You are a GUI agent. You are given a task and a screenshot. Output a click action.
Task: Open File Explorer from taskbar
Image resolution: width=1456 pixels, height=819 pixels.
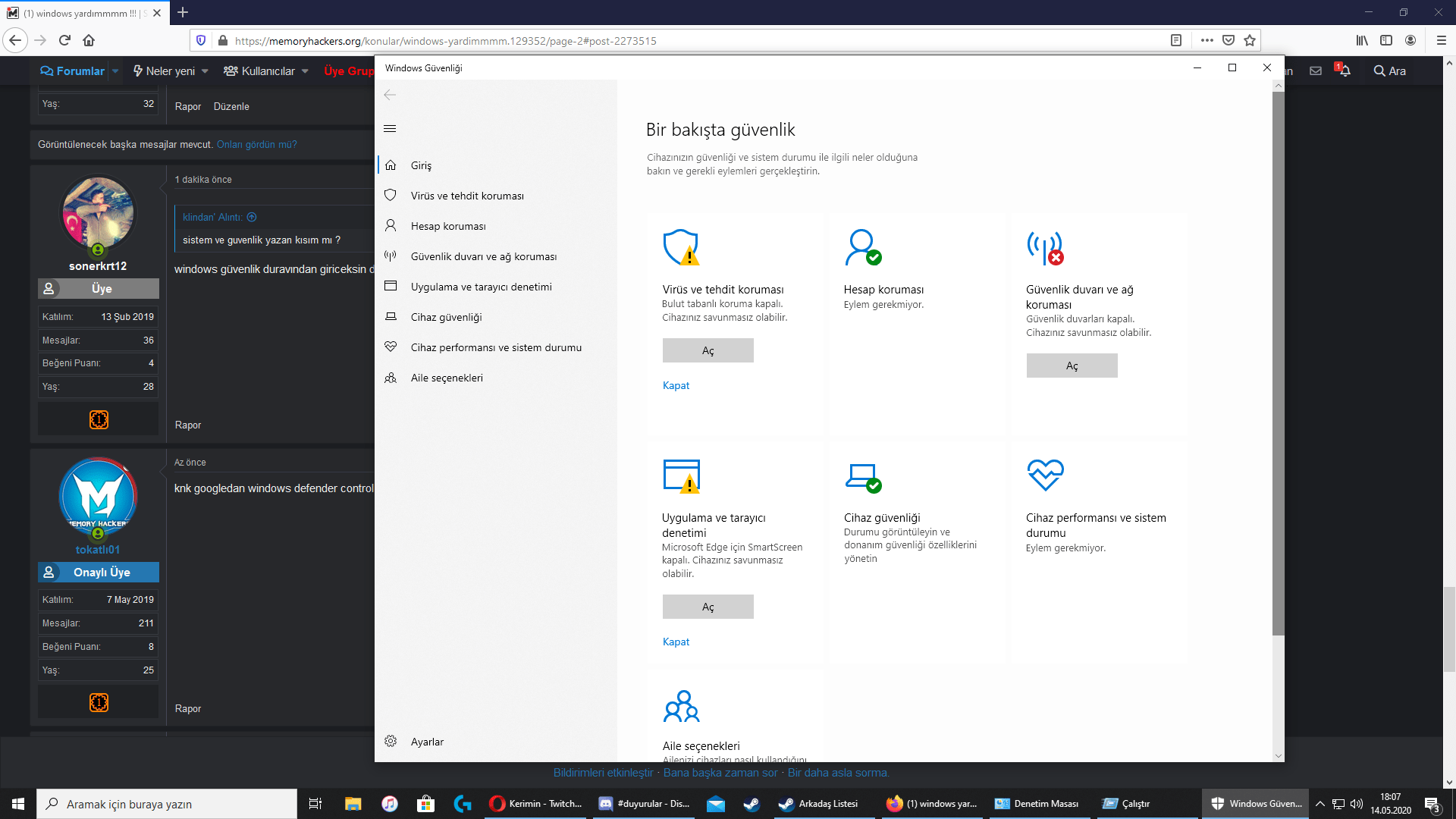coord(353,804)
